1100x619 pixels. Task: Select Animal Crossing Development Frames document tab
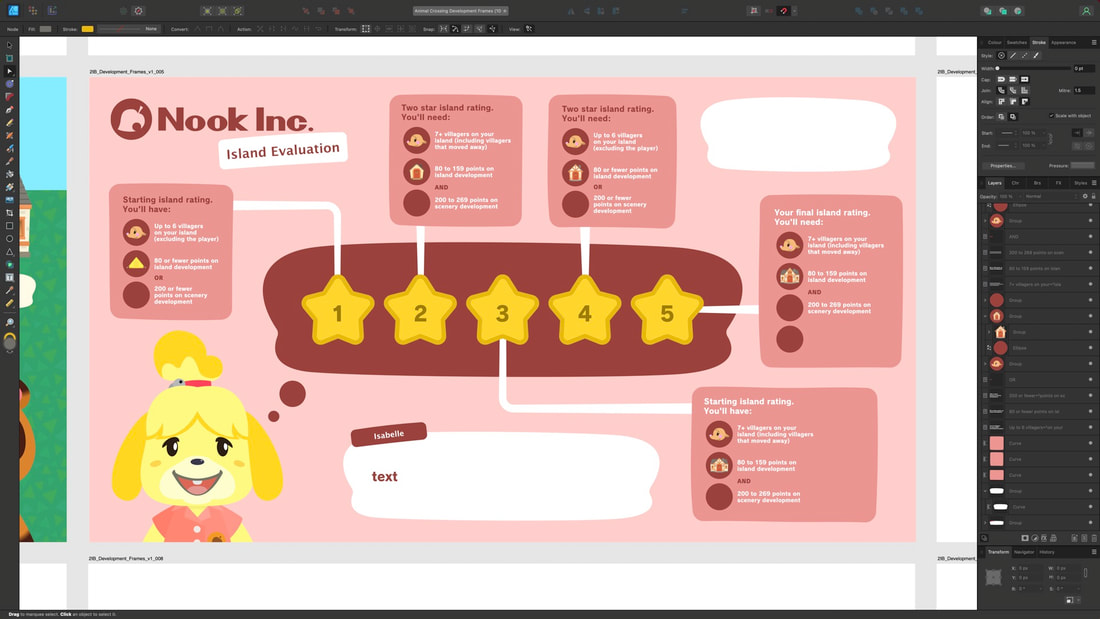[460, 11]
